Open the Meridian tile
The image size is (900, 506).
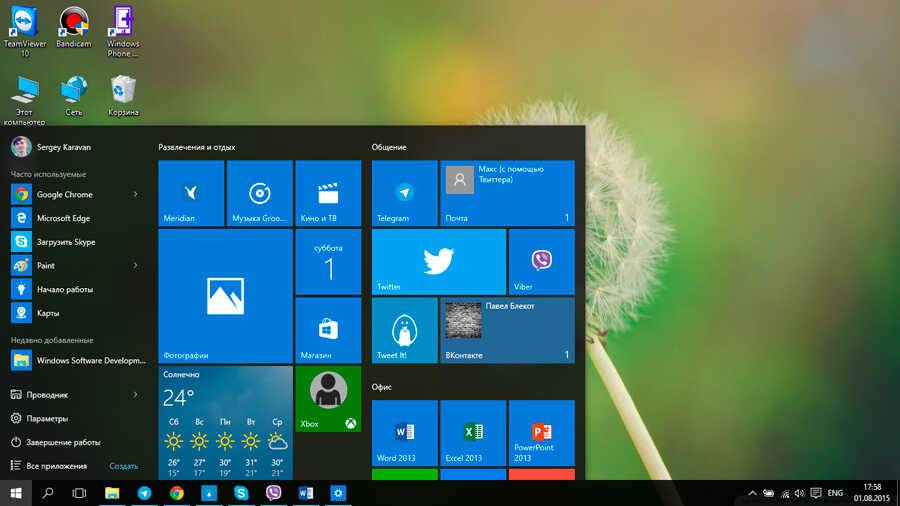(191, 193)
